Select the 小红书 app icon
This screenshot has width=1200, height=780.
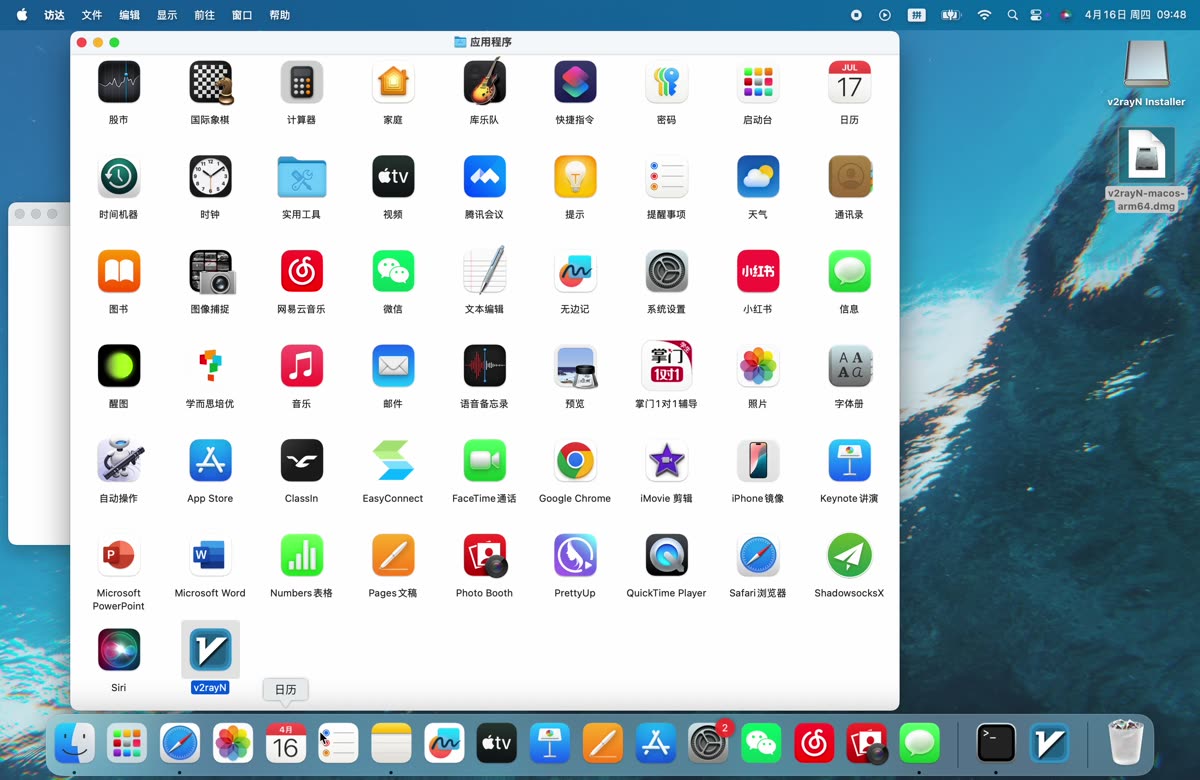pyautogui.click(x=758, y=271)
